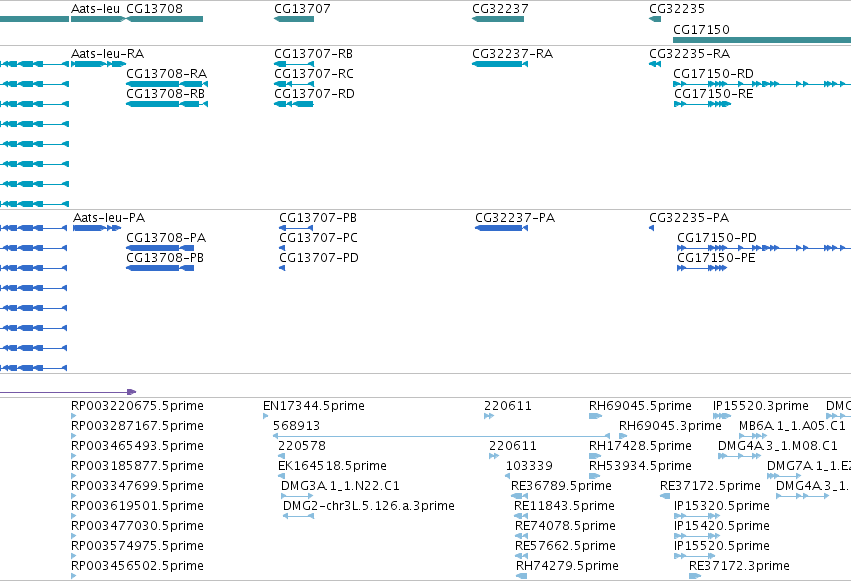Click the CG17150-RD transcript label

pos(713,74)
